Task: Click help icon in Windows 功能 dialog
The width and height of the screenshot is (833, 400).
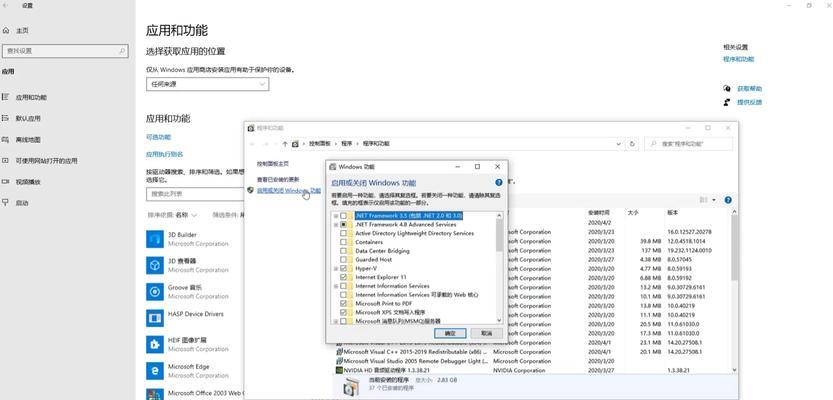Action: tap(499, 182)
